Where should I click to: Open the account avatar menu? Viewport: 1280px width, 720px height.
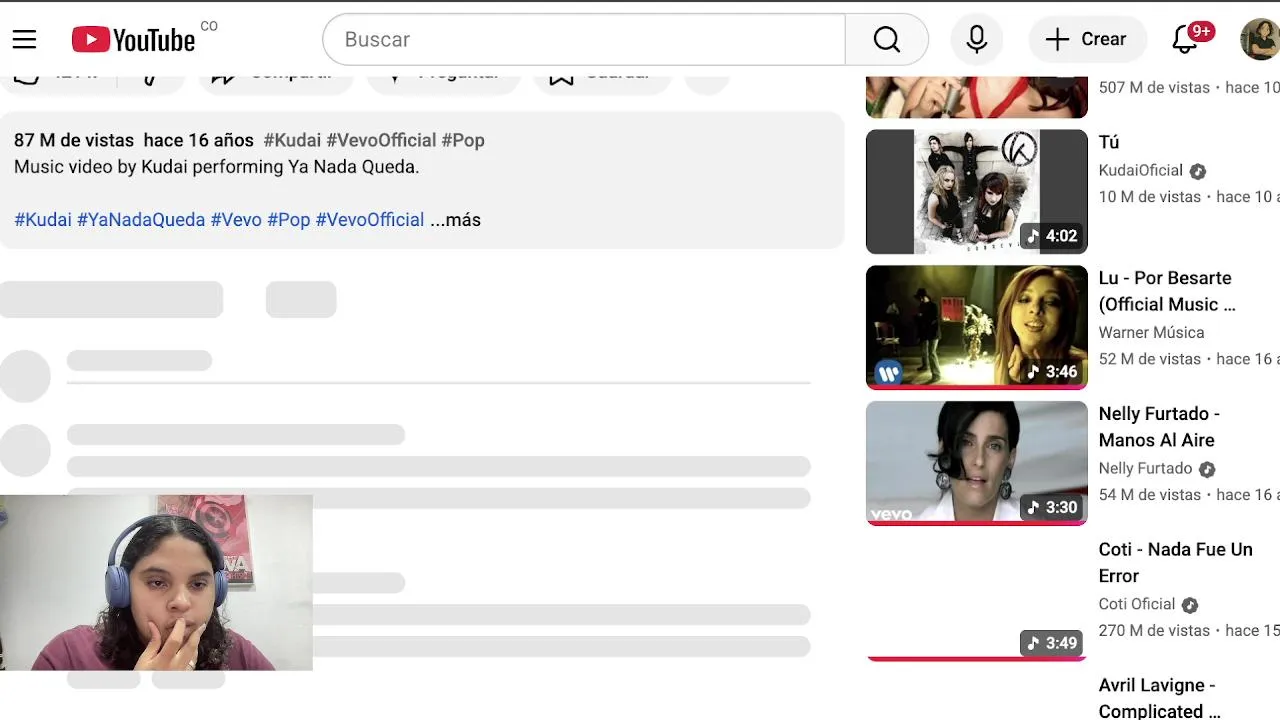click(1259, 39)
